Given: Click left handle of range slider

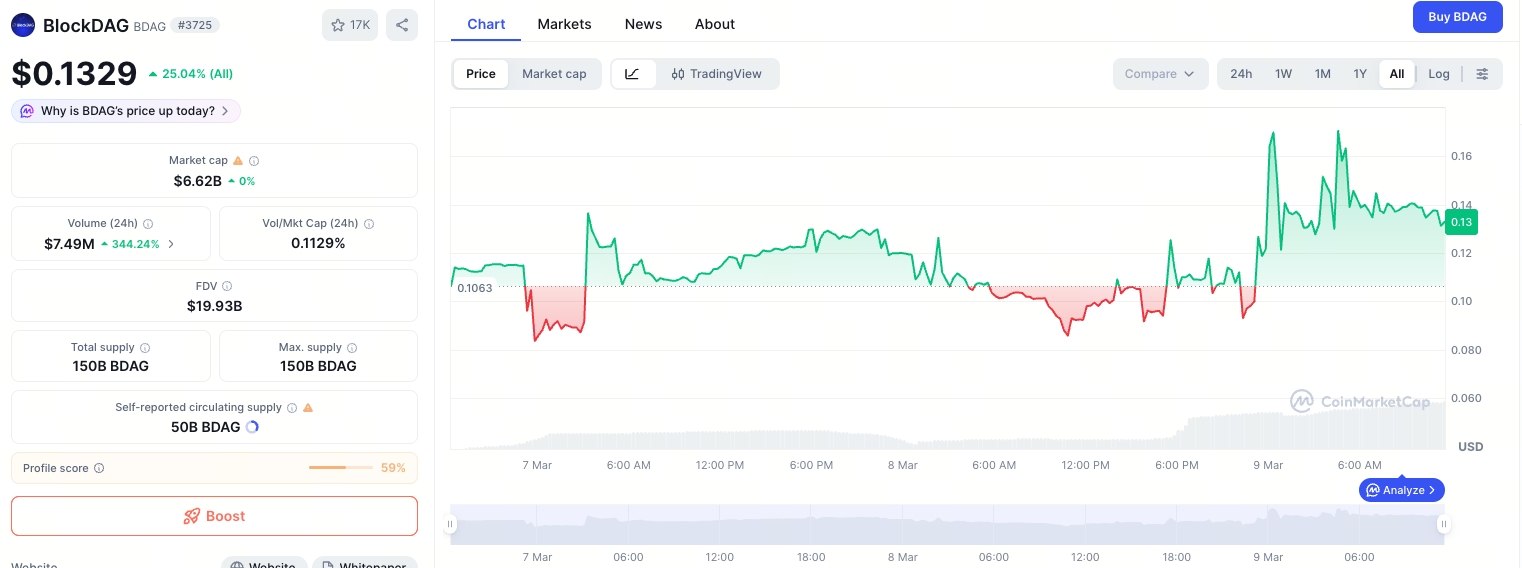Looking at the screenshot, I should [x=451, y=524].
